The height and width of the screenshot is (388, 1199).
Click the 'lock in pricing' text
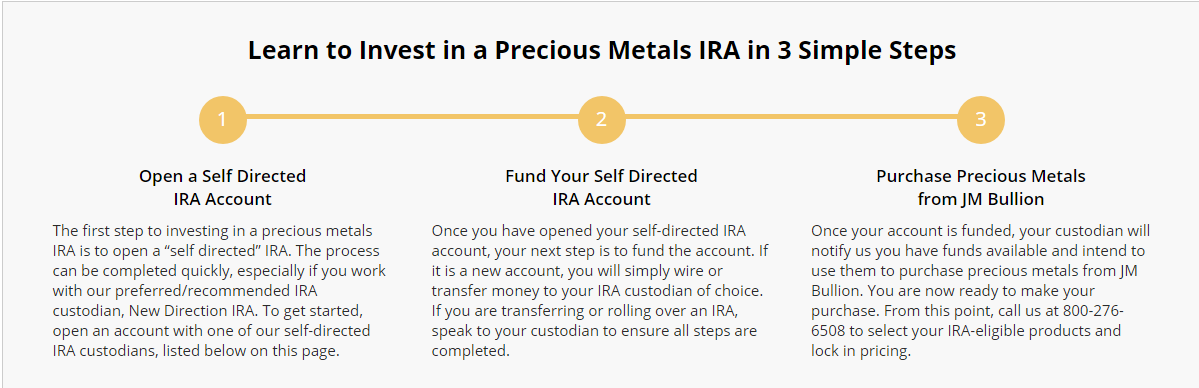click(861, 351)
